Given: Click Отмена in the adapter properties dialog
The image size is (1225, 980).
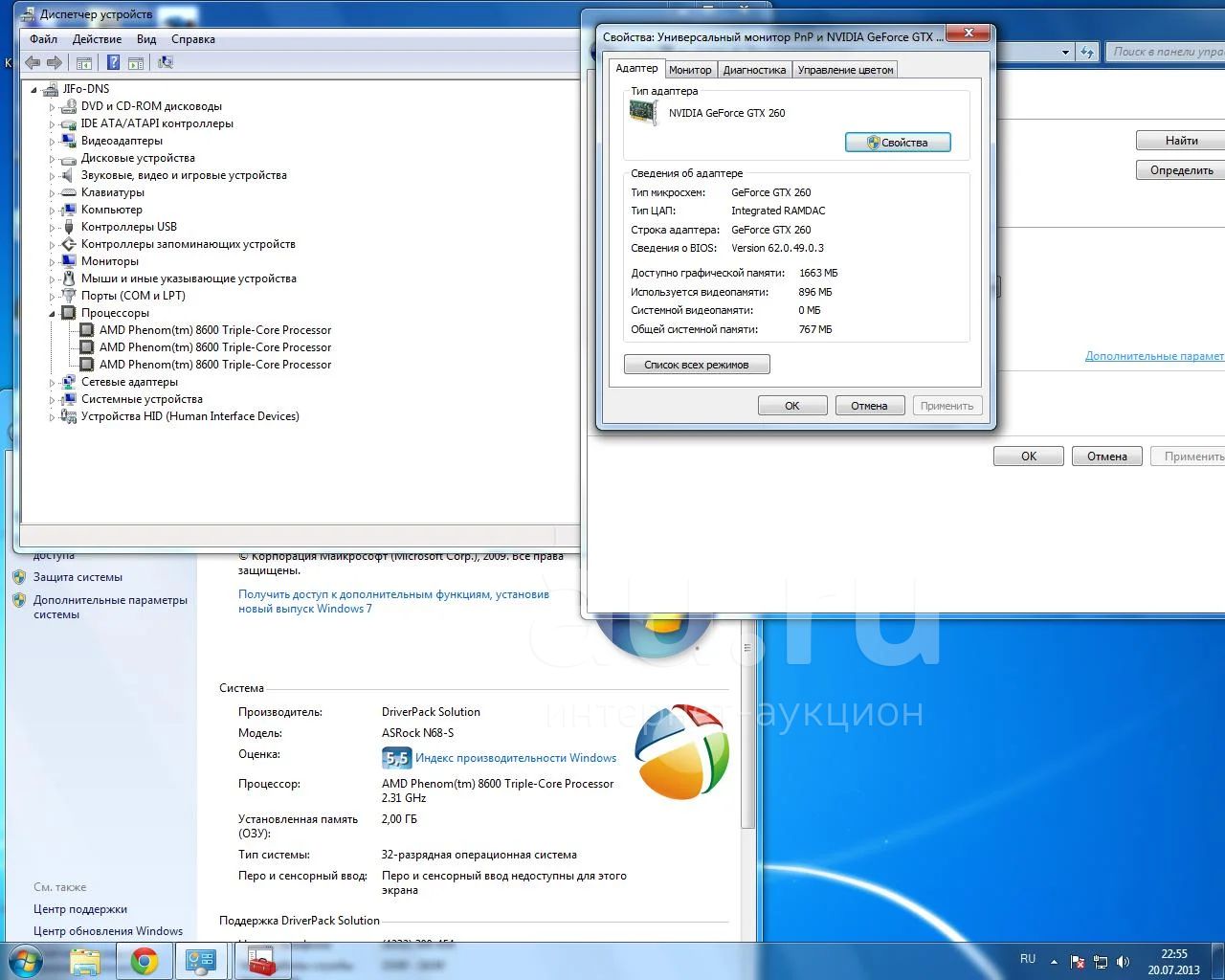Looking at the screenshot, I should coord(869,406).
